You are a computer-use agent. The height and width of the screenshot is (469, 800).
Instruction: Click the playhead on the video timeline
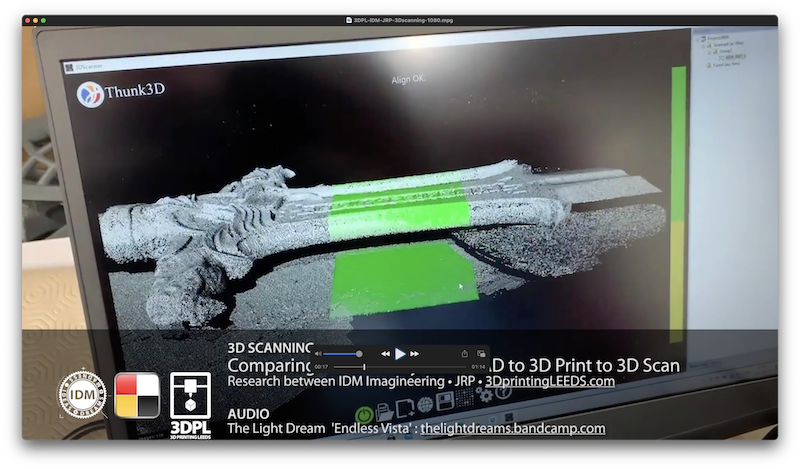(x=363, y=367)
